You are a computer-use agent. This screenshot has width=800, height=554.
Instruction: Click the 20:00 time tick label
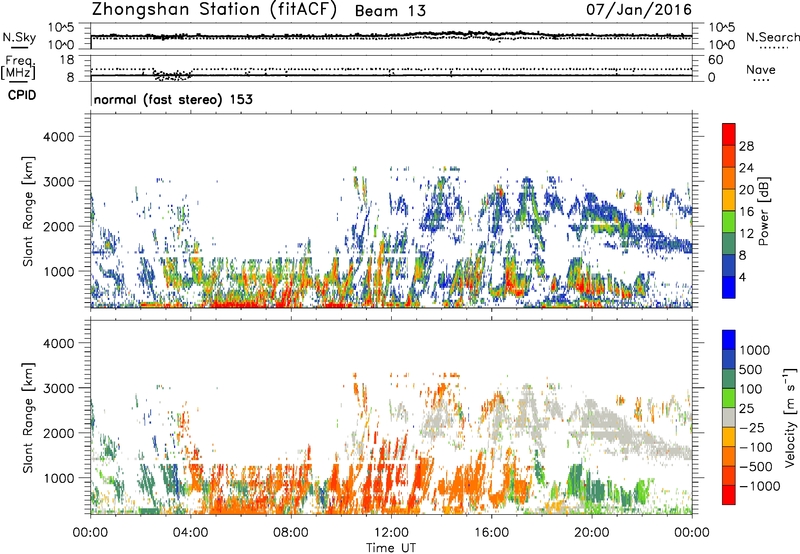point(591,533)
